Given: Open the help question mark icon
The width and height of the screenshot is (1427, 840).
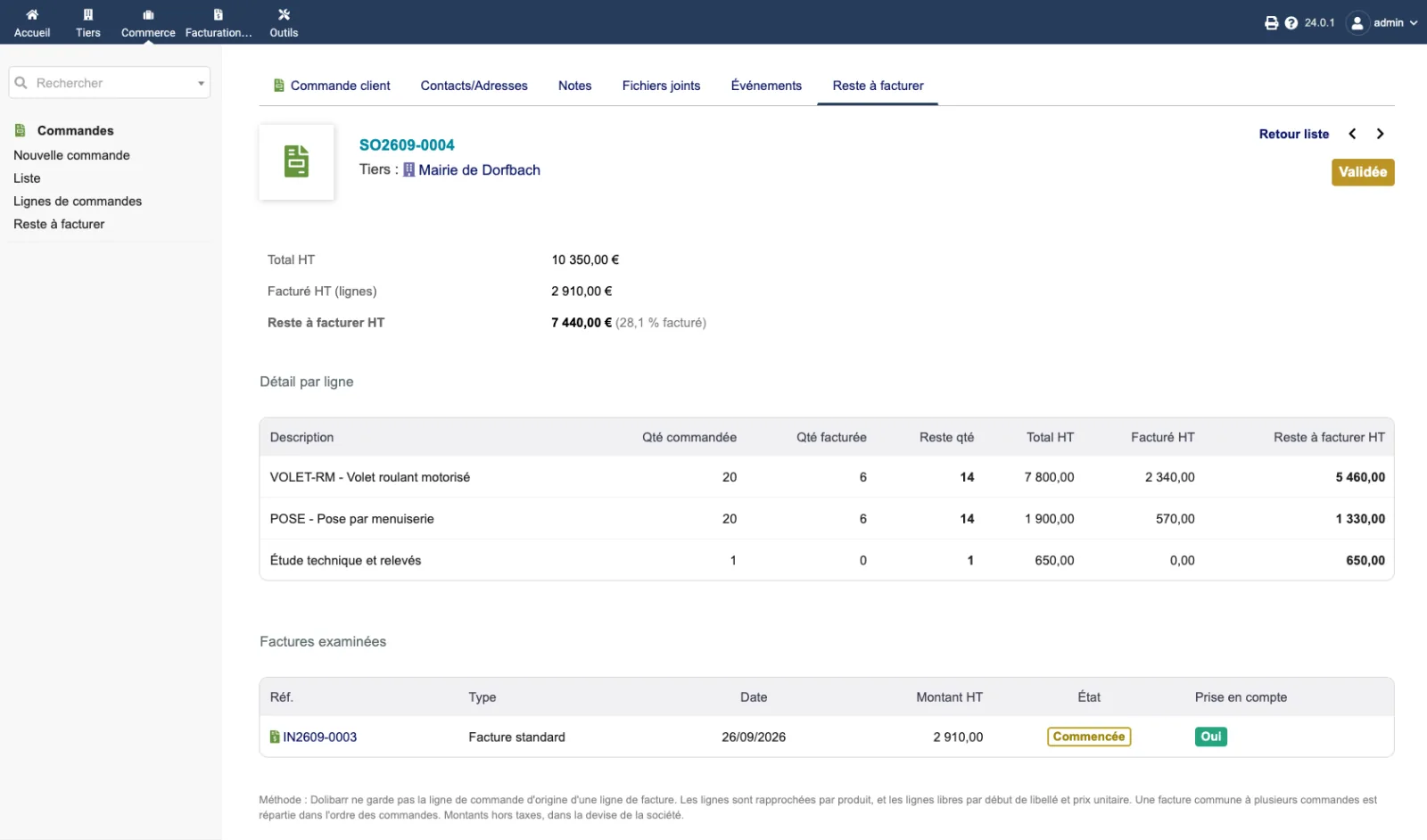Looking at the screenshot, I should tap(1291, 23).
